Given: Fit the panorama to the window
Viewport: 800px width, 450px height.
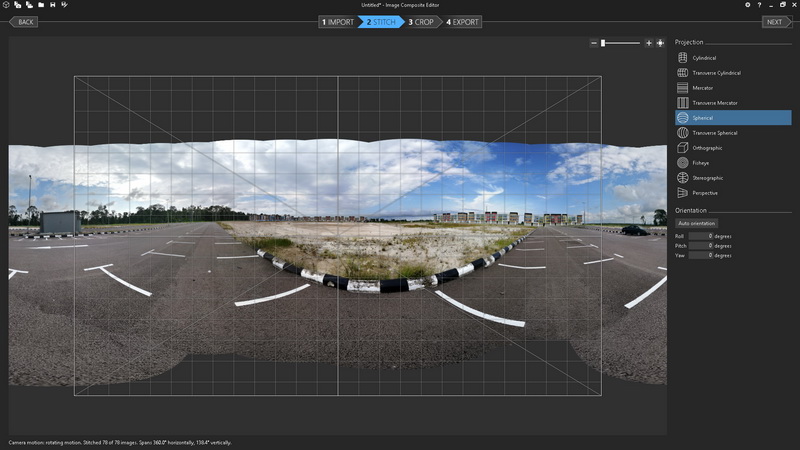Looking at the screenshot, I should pyautogui.click(x=660, y=43).
